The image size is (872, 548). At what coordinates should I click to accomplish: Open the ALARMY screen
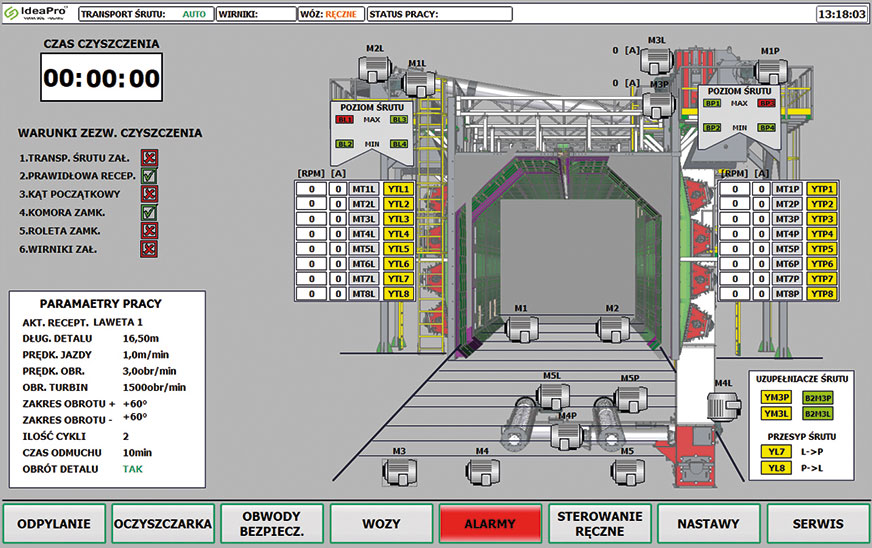pyautogui.click(x=490, y=523)
